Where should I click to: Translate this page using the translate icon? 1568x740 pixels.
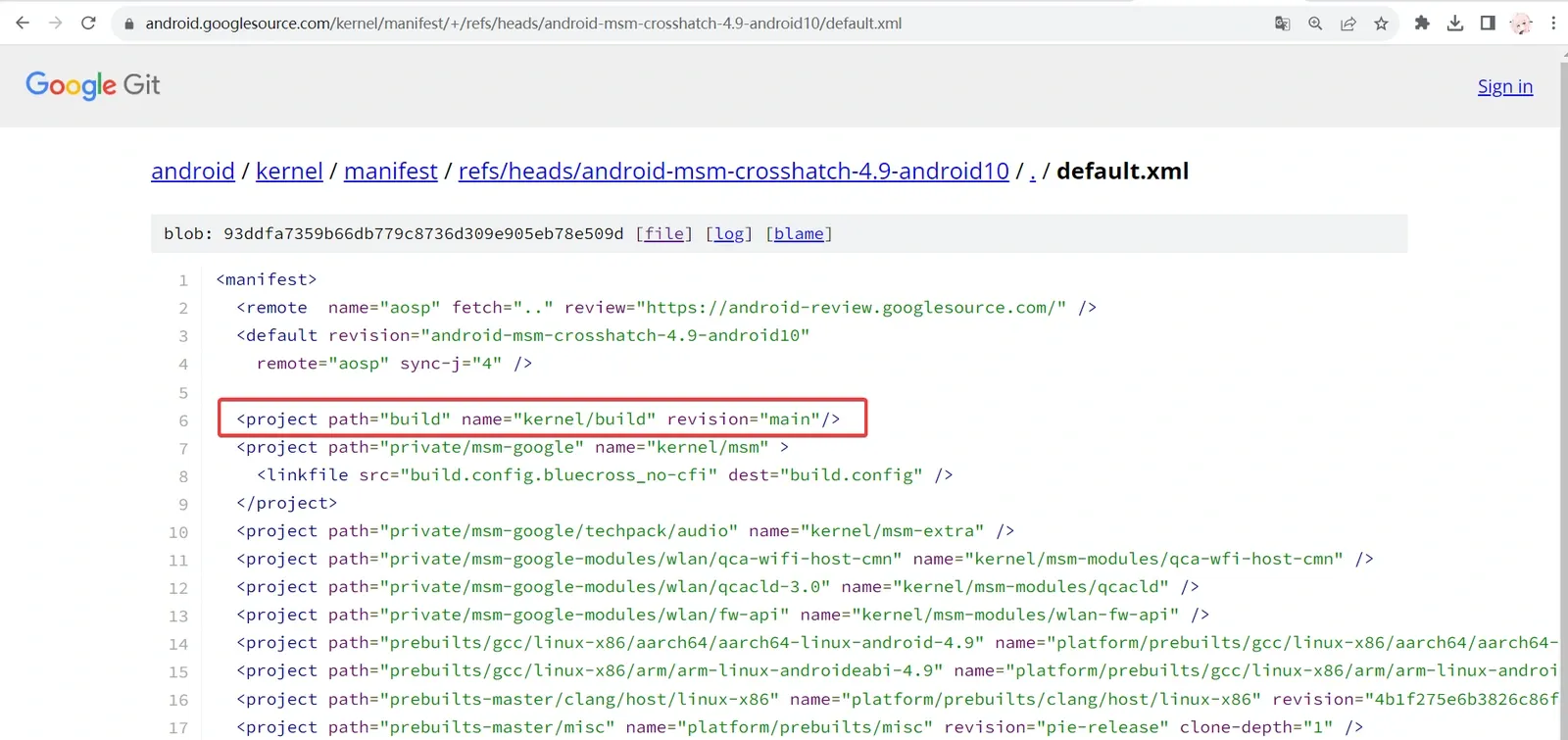click(x=1282, y=24)
